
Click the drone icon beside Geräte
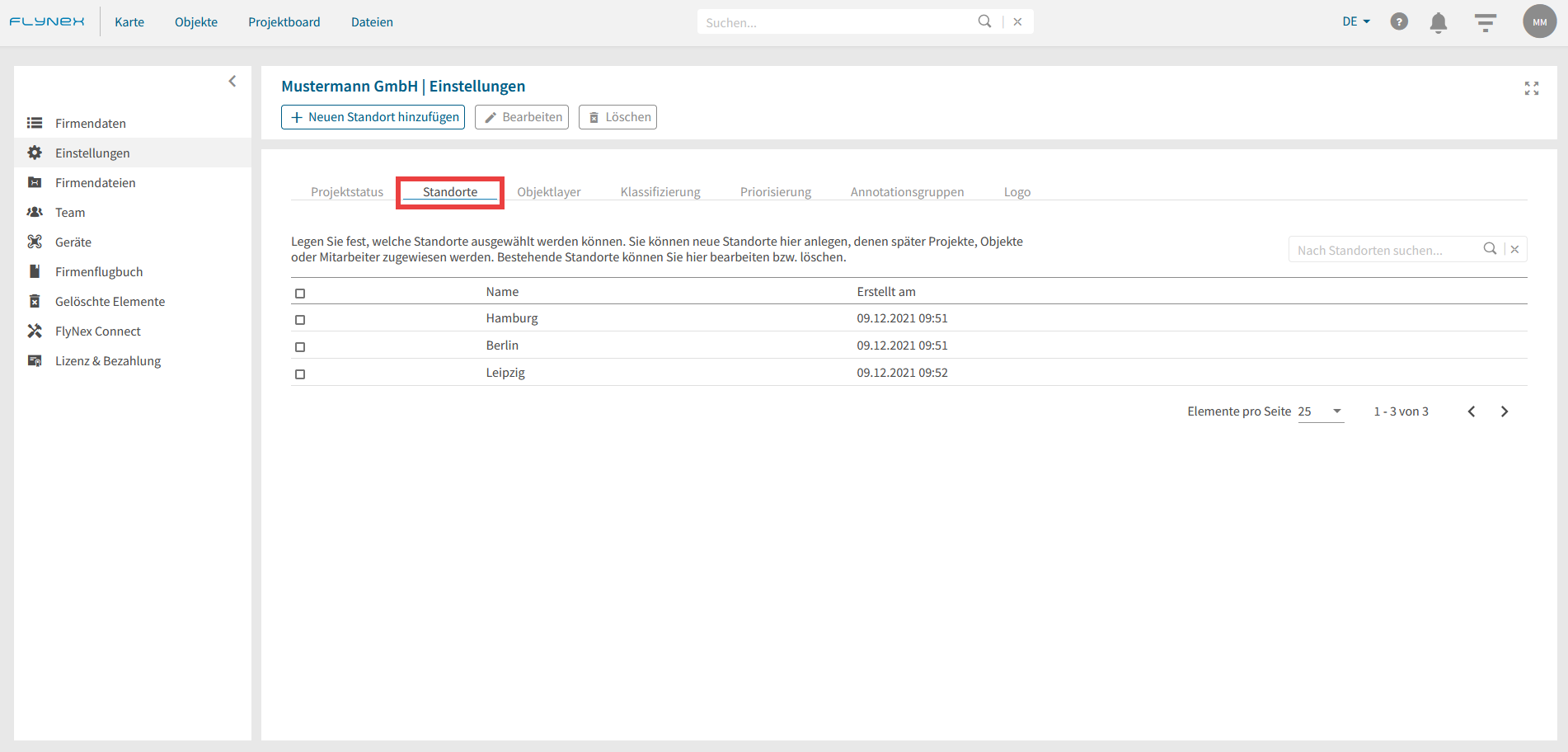pos(35,242)
